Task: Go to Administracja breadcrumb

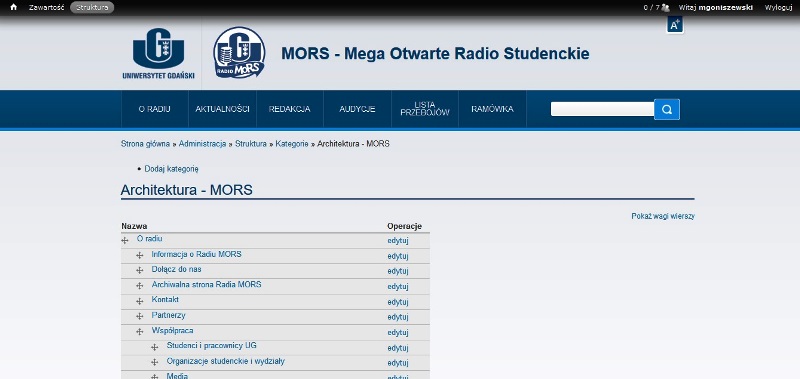Action: click(x=203, y=144)
